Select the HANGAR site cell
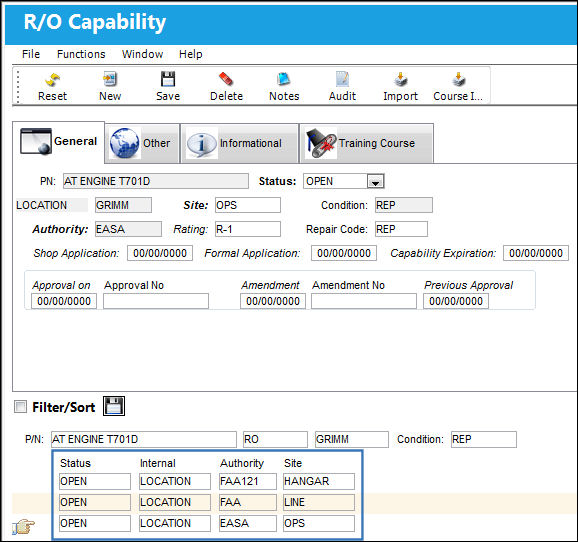The image size is (578, 542). (x=319, y=482)
